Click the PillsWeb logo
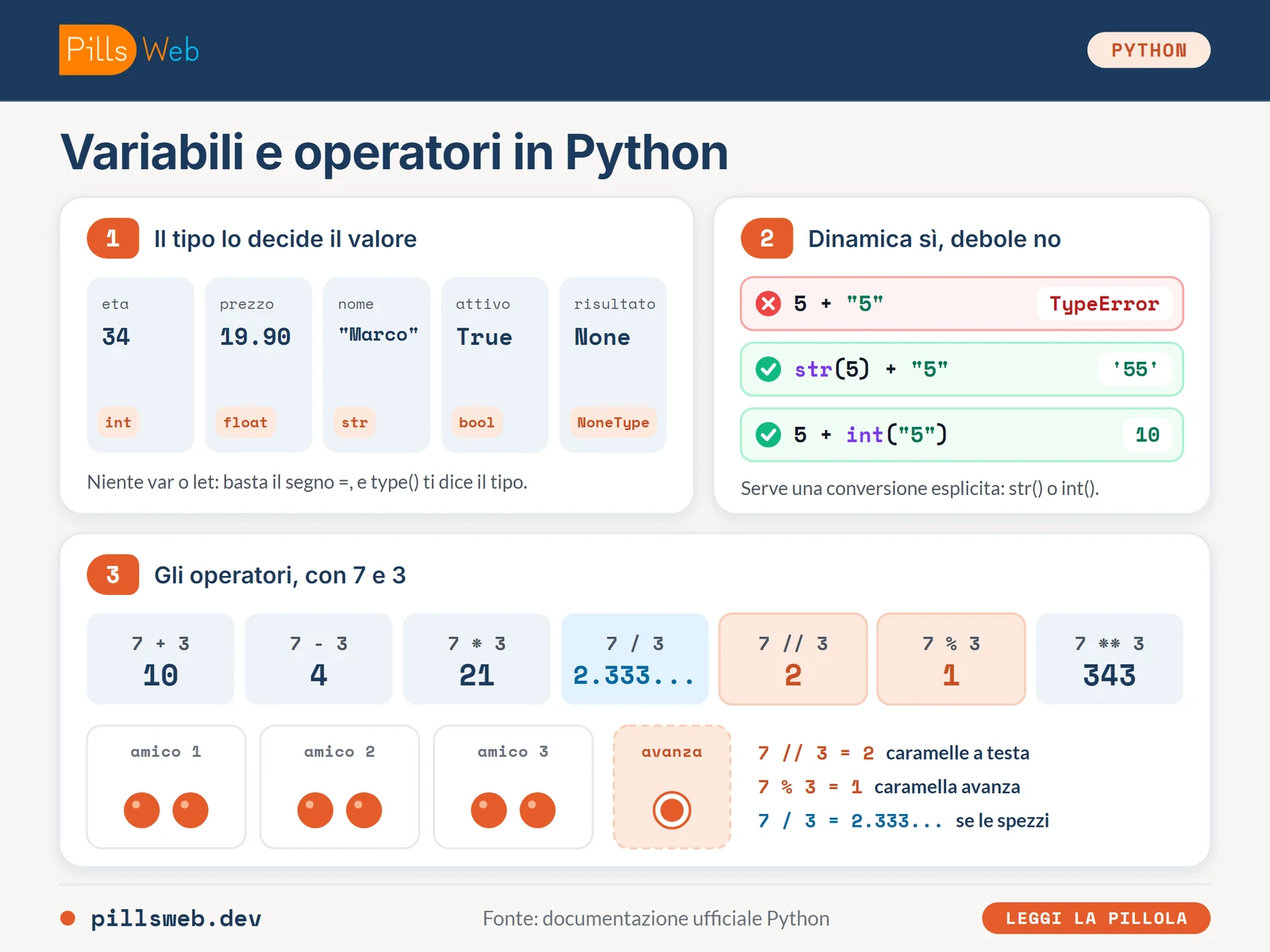The image size is (1270, 952). point(129,50)
